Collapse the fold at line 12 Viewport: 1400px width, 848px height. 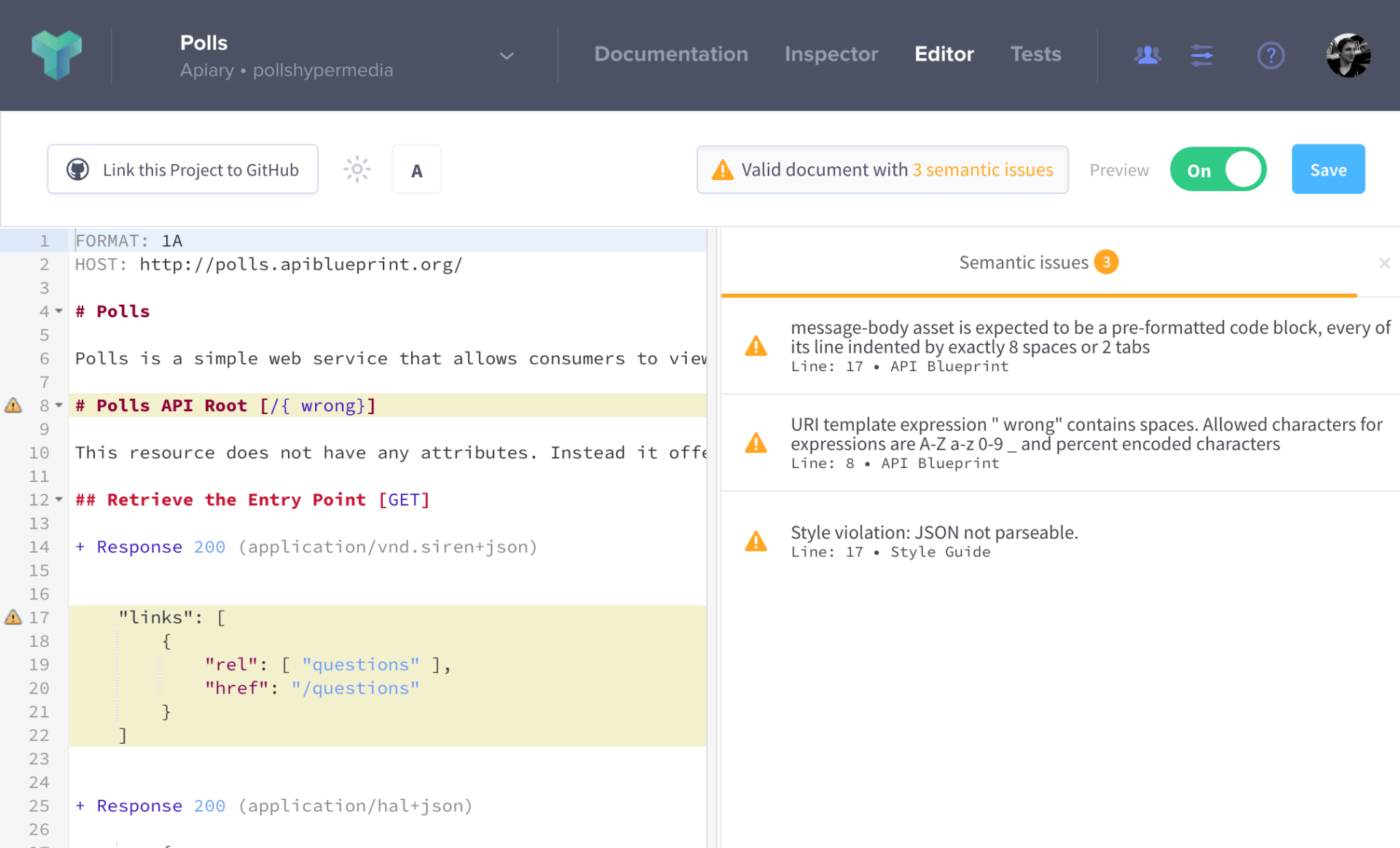point(59,499)
